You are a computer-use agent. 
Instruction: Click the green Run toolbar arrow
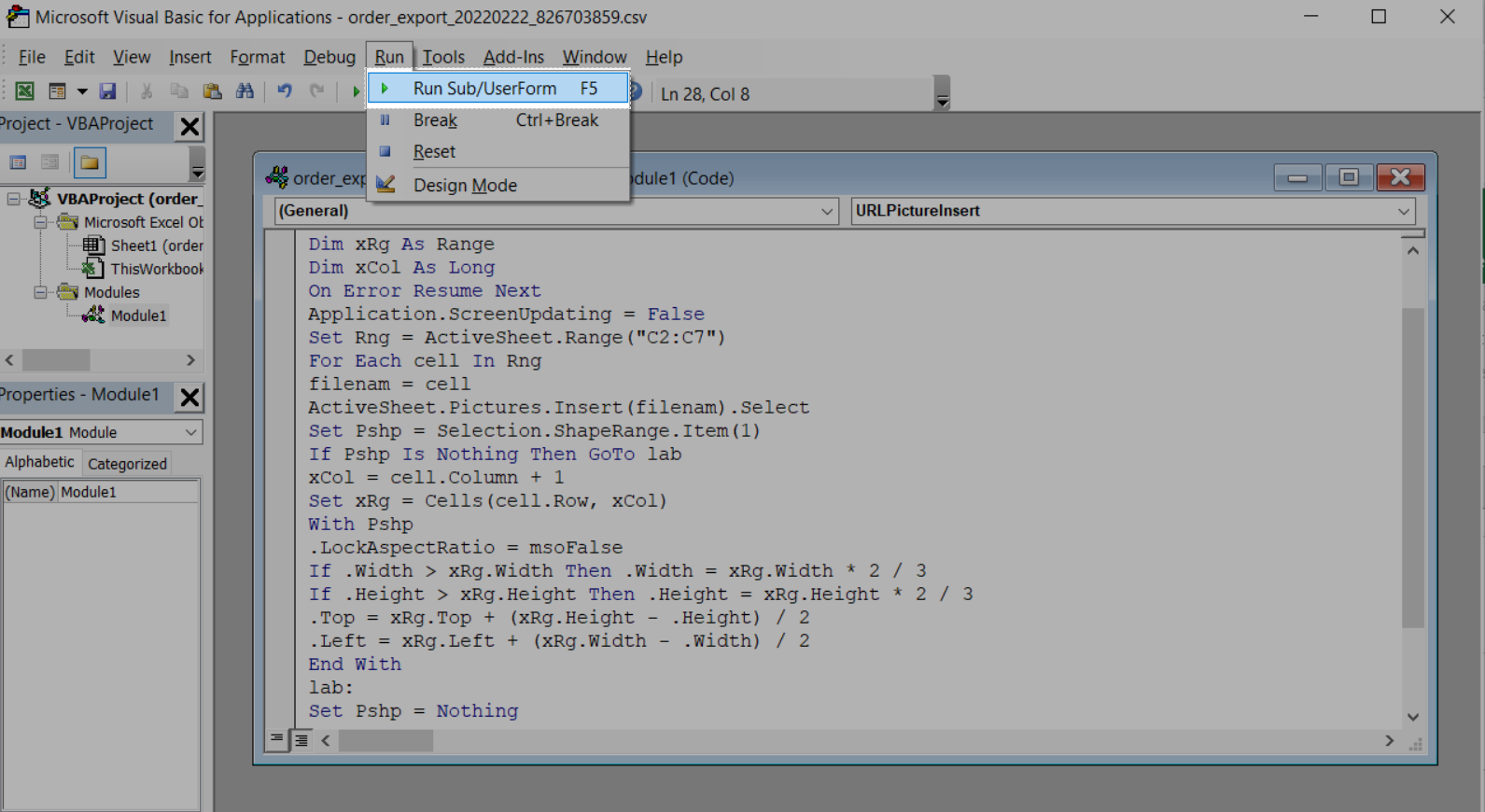(355, 91)
